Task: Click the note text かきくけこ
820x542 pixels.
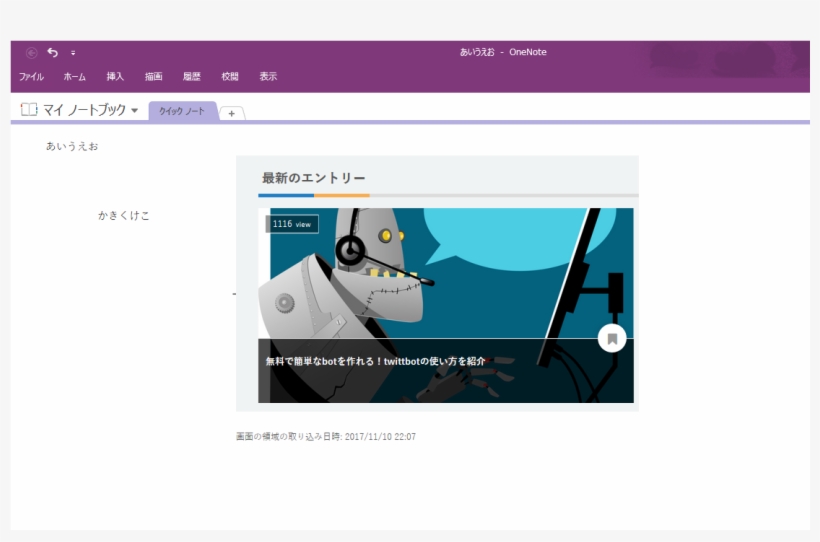Action: tap(124, 216)
